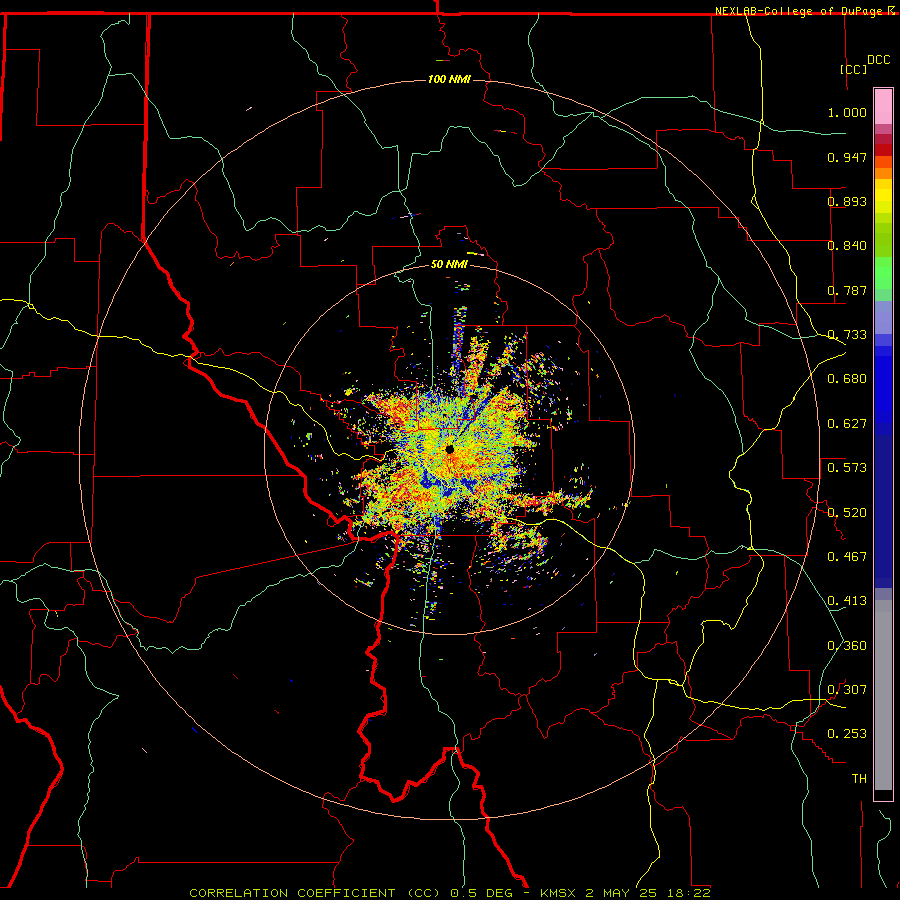Select the 0.840 scale value

(847, 246)
